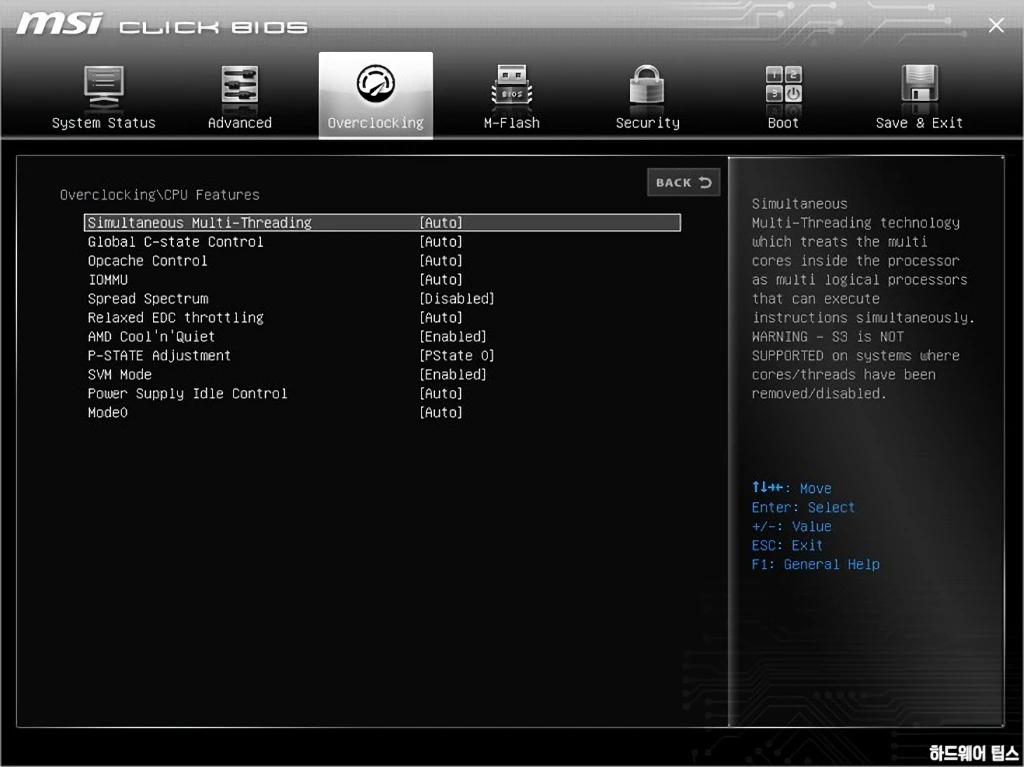1024x767 pixels.
Task: Click the Overclocking\CPU Features breadcrumb
Action: pos(160,195)
